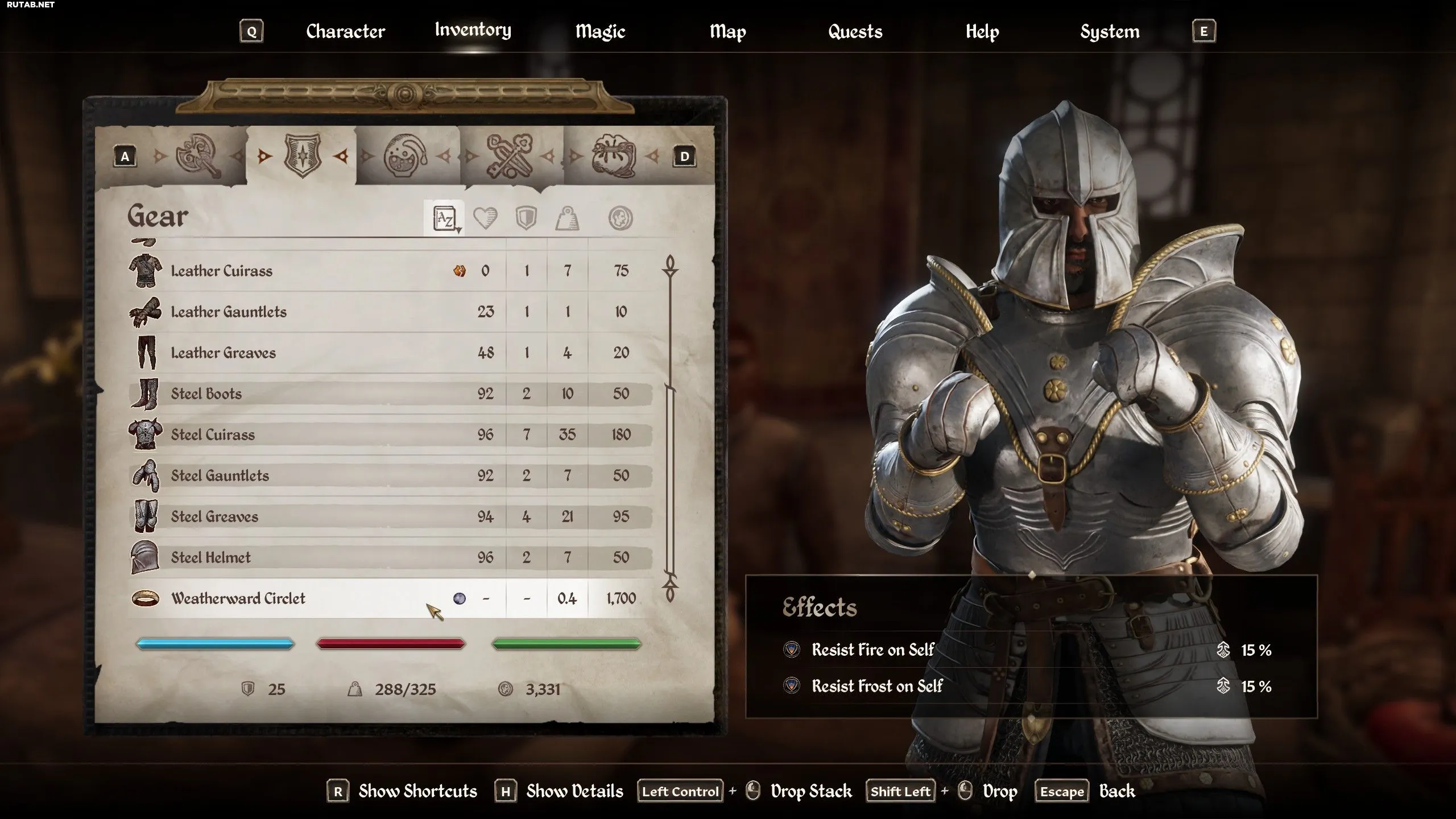
Task: Equip the Weatherward Circlet ring
Action: (x=390, y=598)
